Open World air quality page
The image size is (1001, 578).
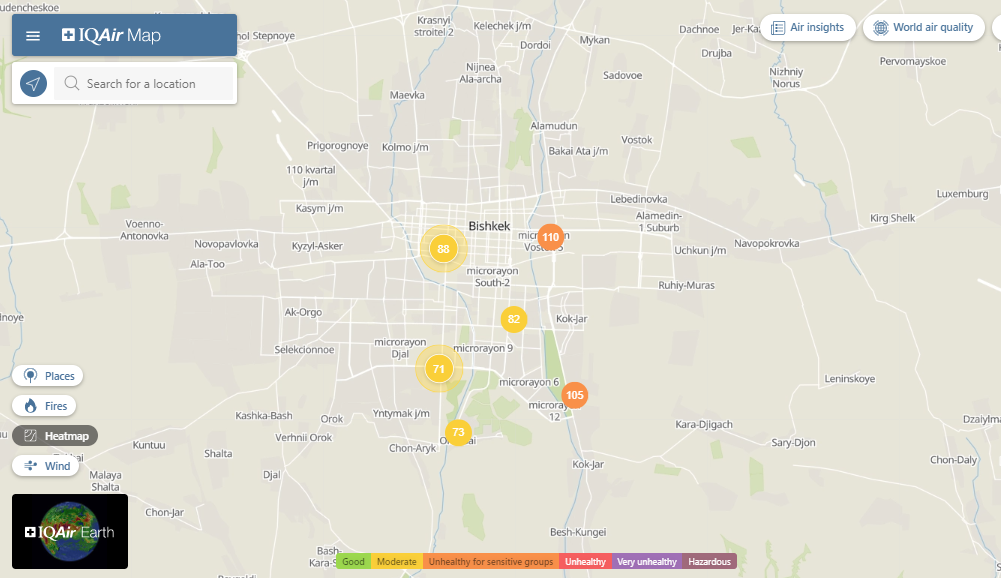tap(923, 28)
